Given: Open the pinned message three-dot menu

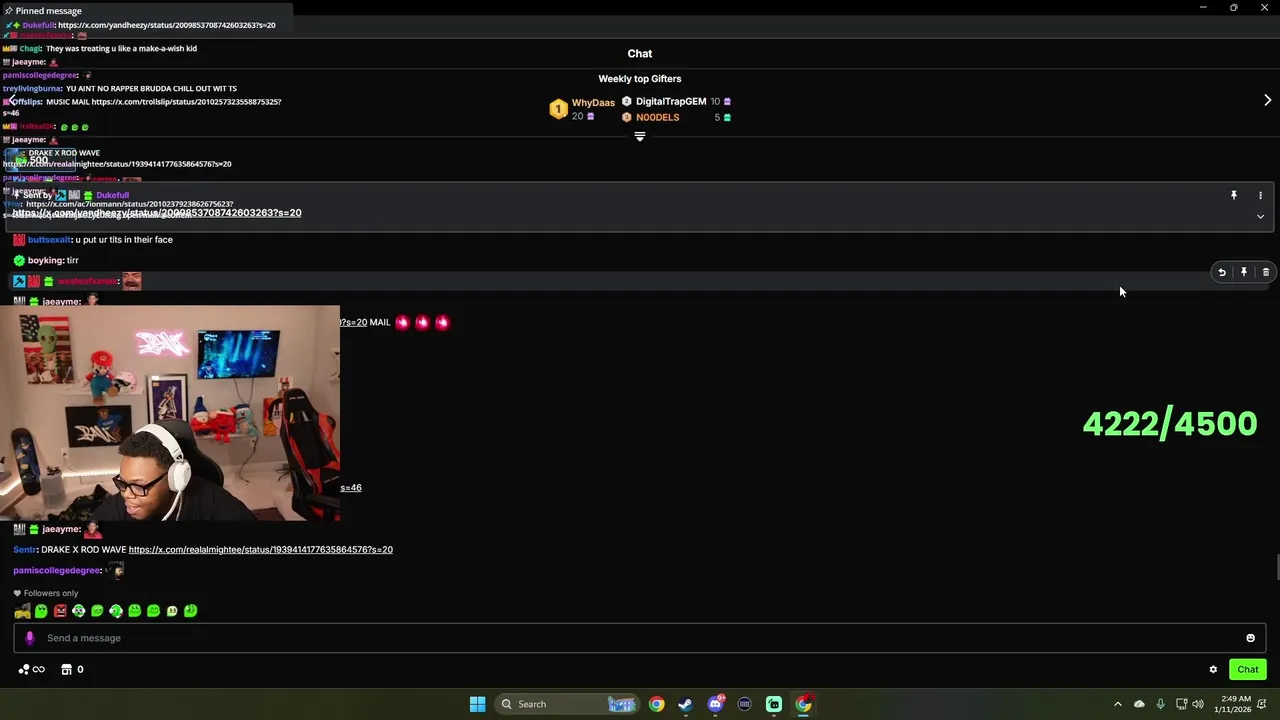Looking at the screenshot, I should pos(1260,195).
